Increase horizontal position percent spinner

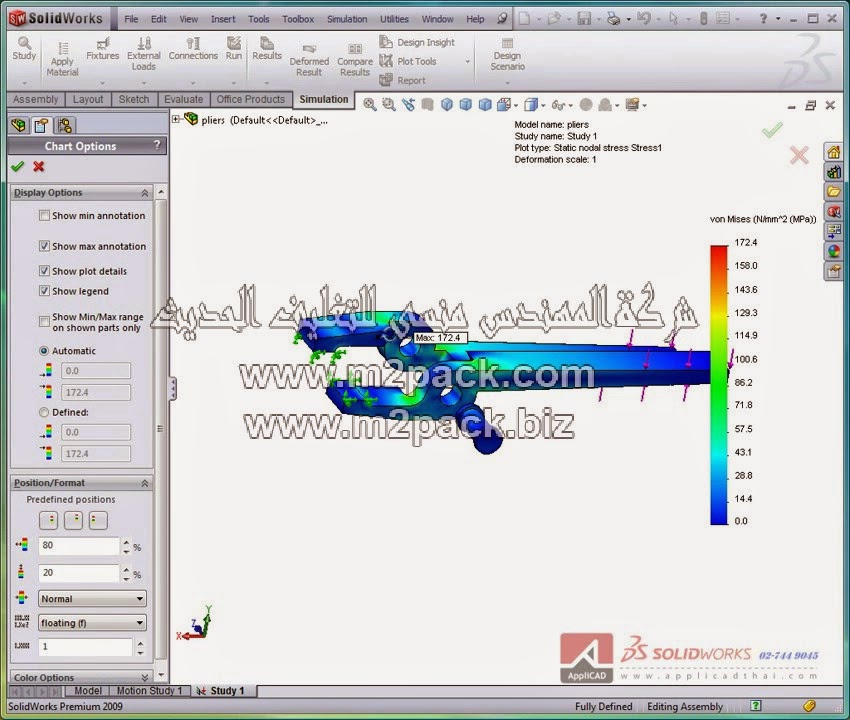pyautogui.click(x=126, y=542)
